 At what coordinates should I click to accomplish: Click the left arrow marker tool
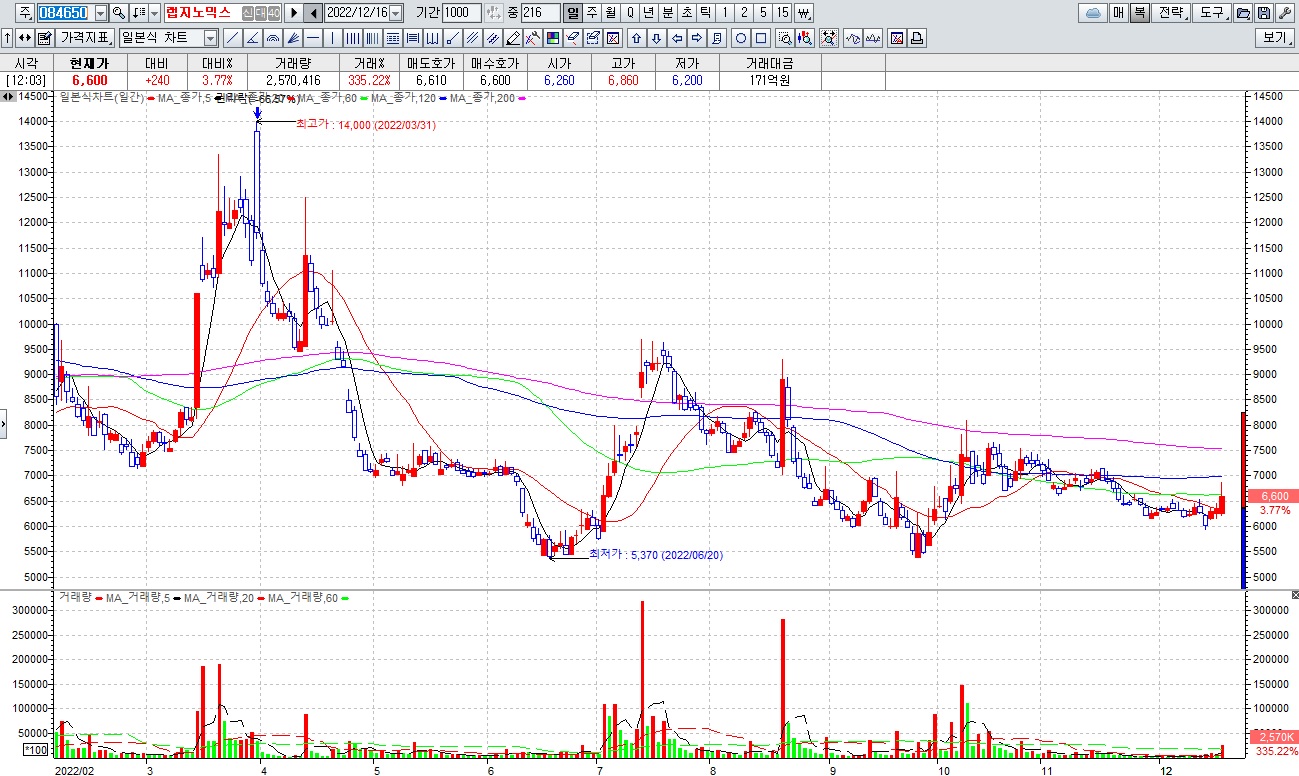[x=677, y=38]
